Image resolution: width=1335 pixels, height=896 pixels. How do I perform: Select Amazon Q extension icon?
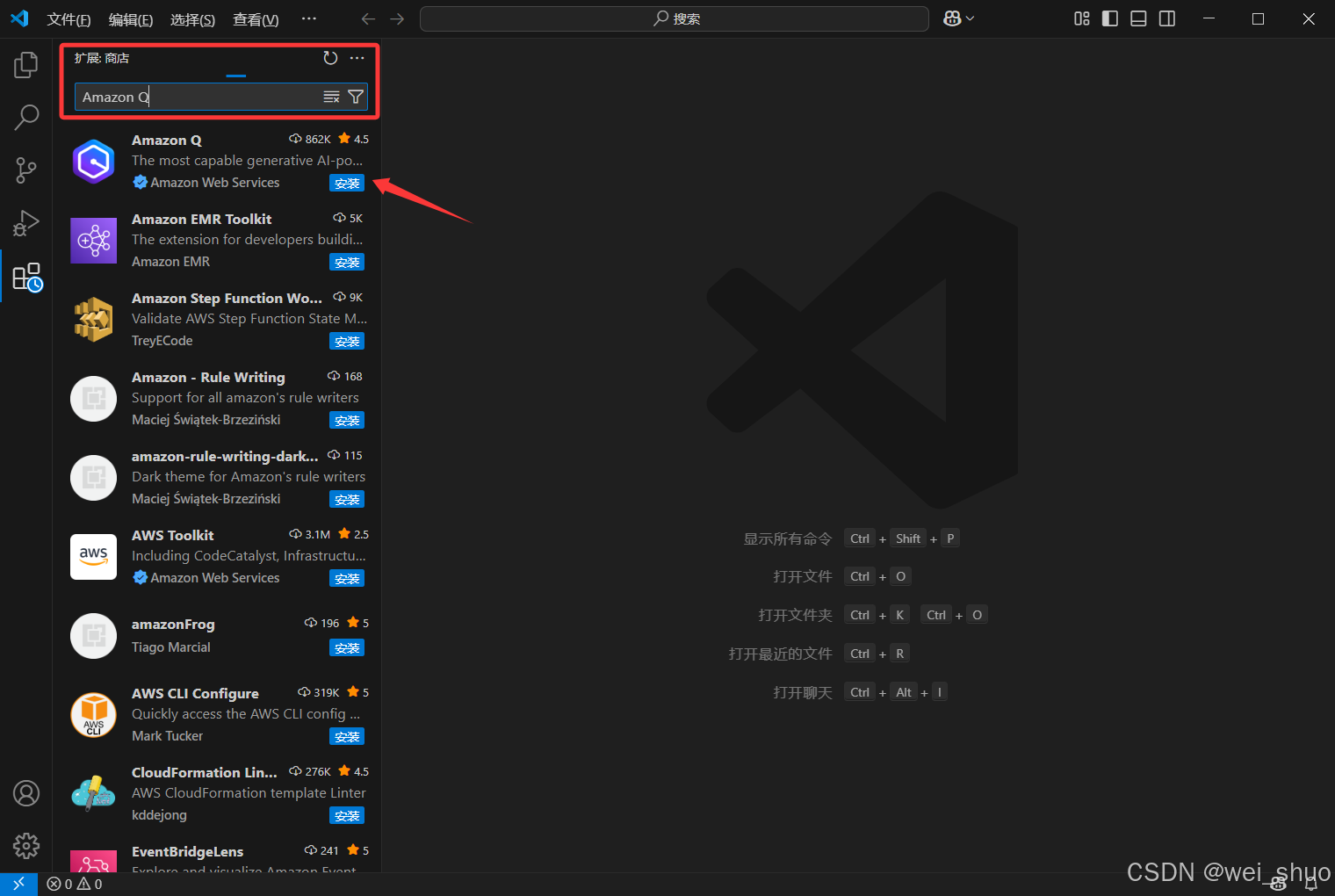(x=93, y=162)
